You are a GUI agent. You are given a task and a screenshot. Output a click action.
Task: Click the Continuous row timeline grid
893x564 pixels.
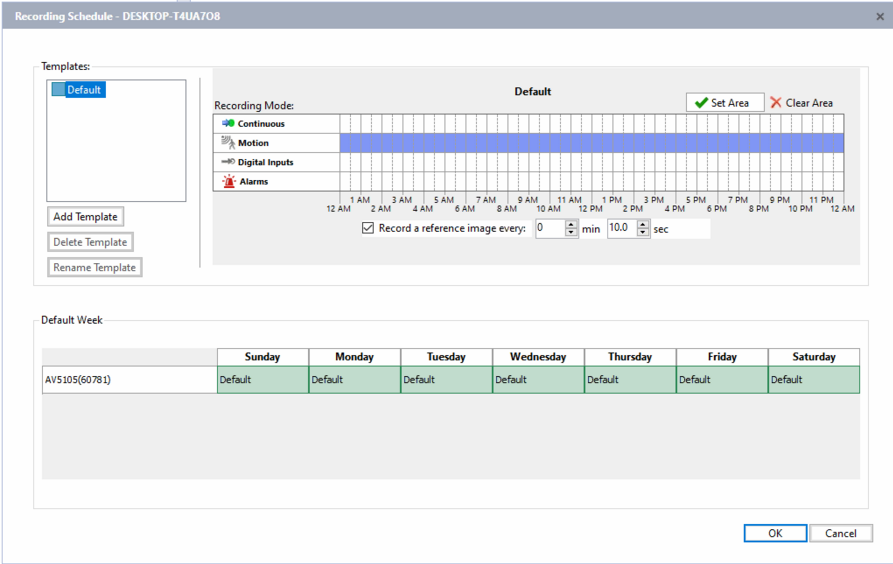(592, 124)
